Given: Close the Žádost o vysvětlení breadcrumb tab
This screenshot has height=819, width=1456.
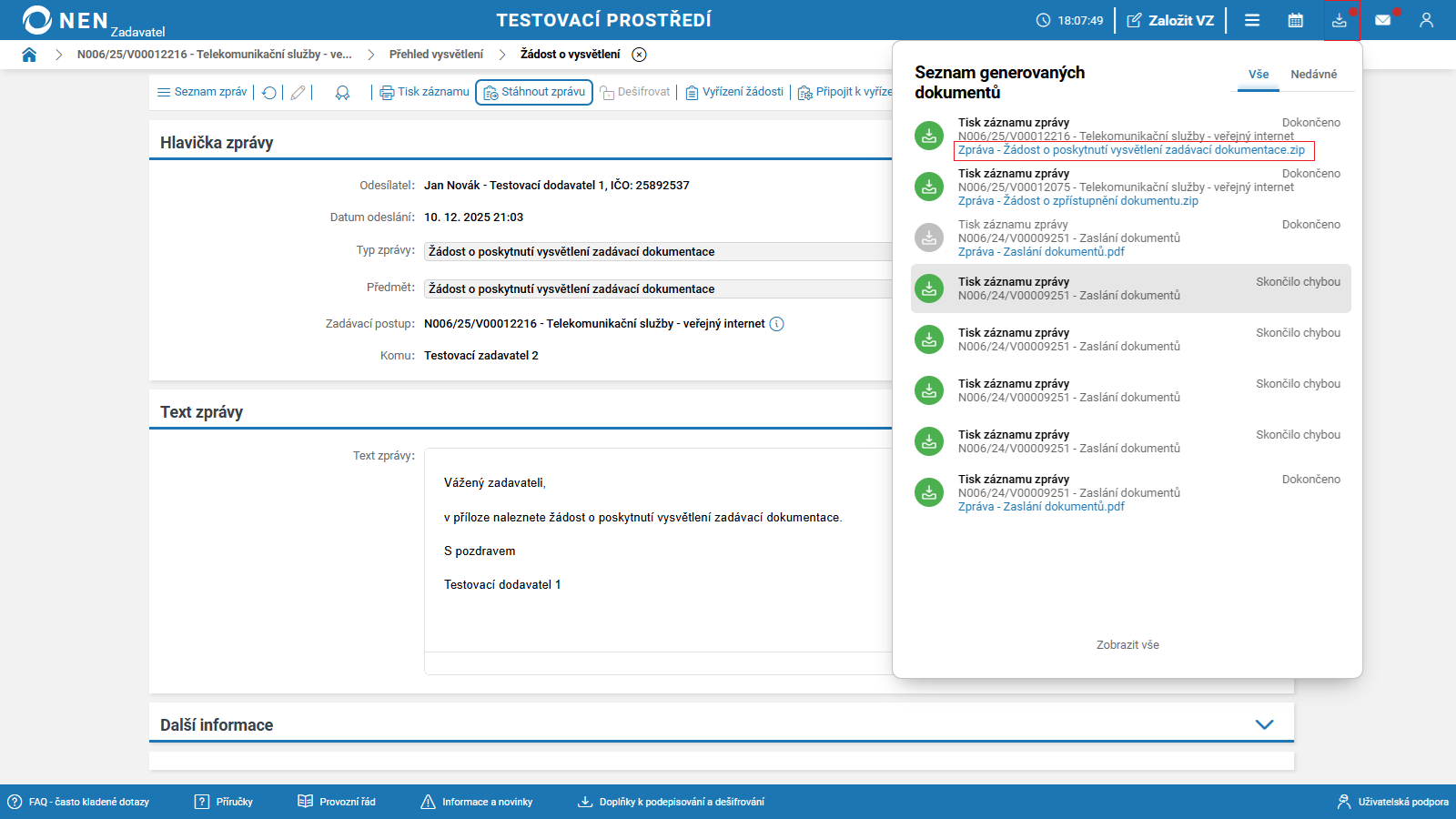Looking at the screenshot, I should click(x=640, y=55).
